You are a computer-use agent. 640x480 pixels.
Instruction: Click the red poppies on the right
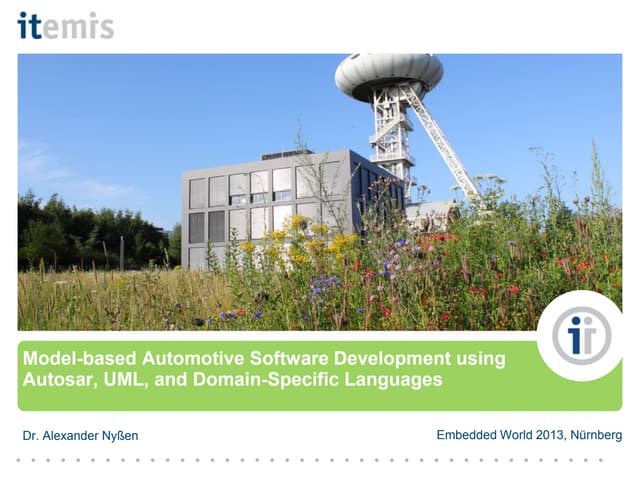click(580, 266)
